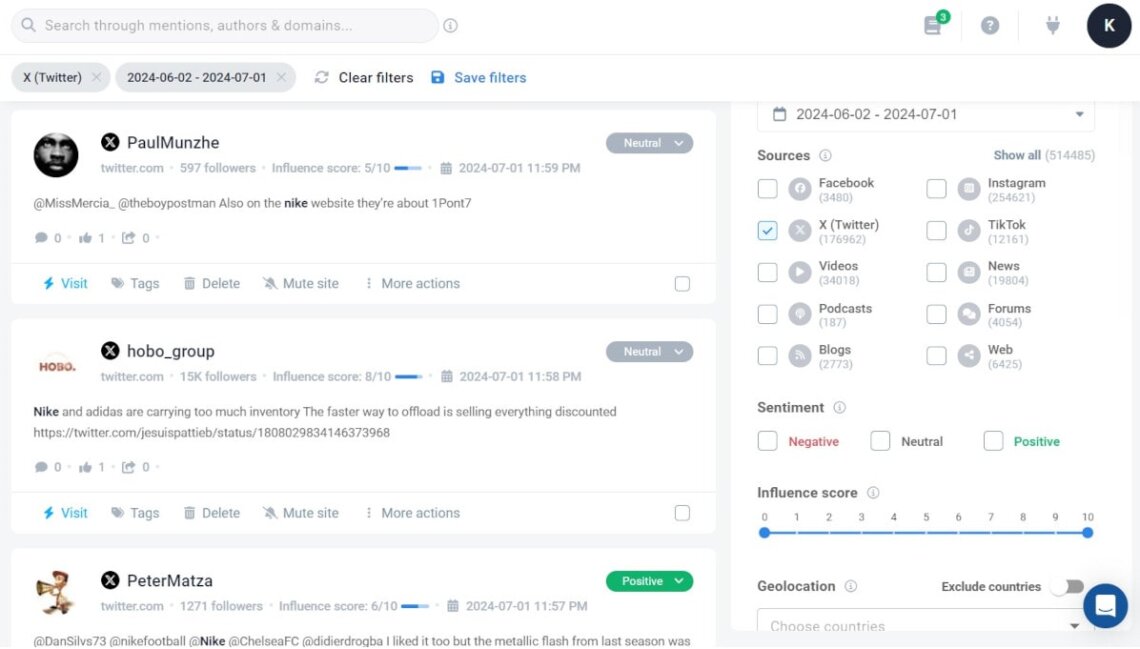Viewport: 1140px width, 649px height.
Task: Click the Influence score info icon
Action: pyautogui.click(x=873, y=493)
